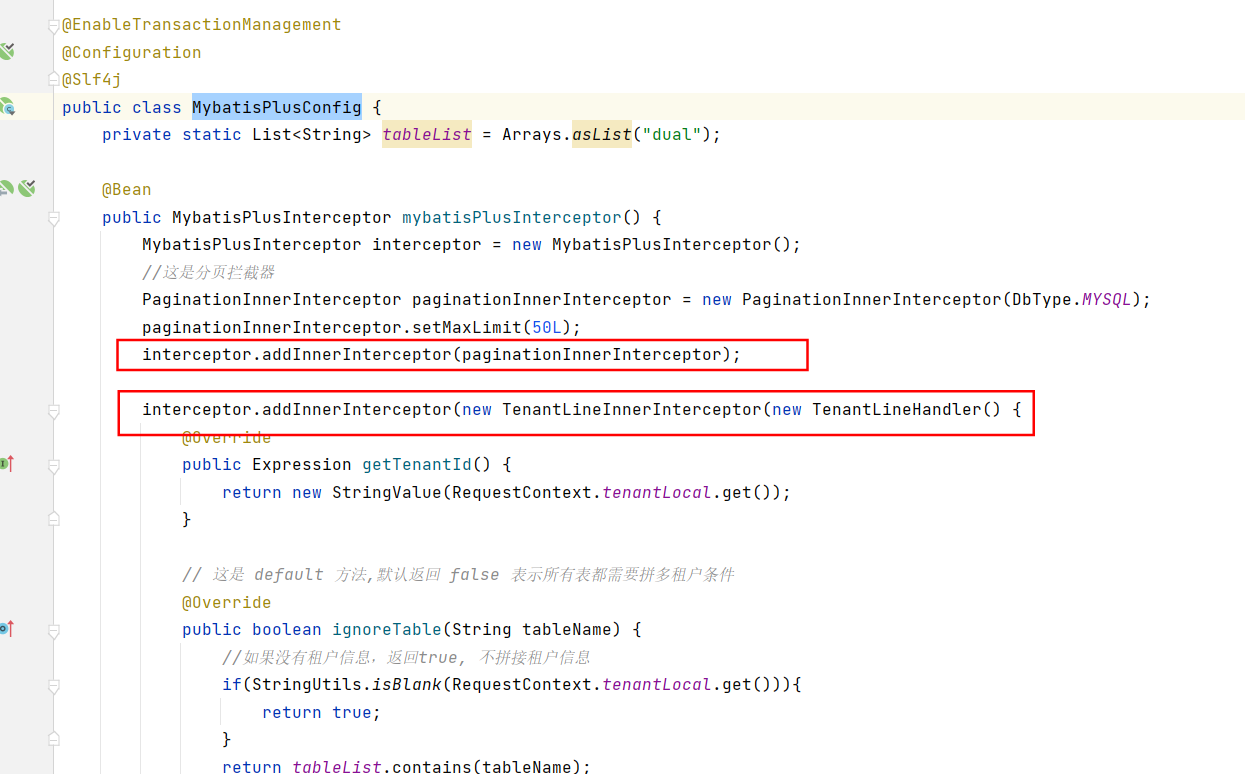Click the tableList field declaration
The height and width of the screenshot is (774, 1245).
click(426, 134)
